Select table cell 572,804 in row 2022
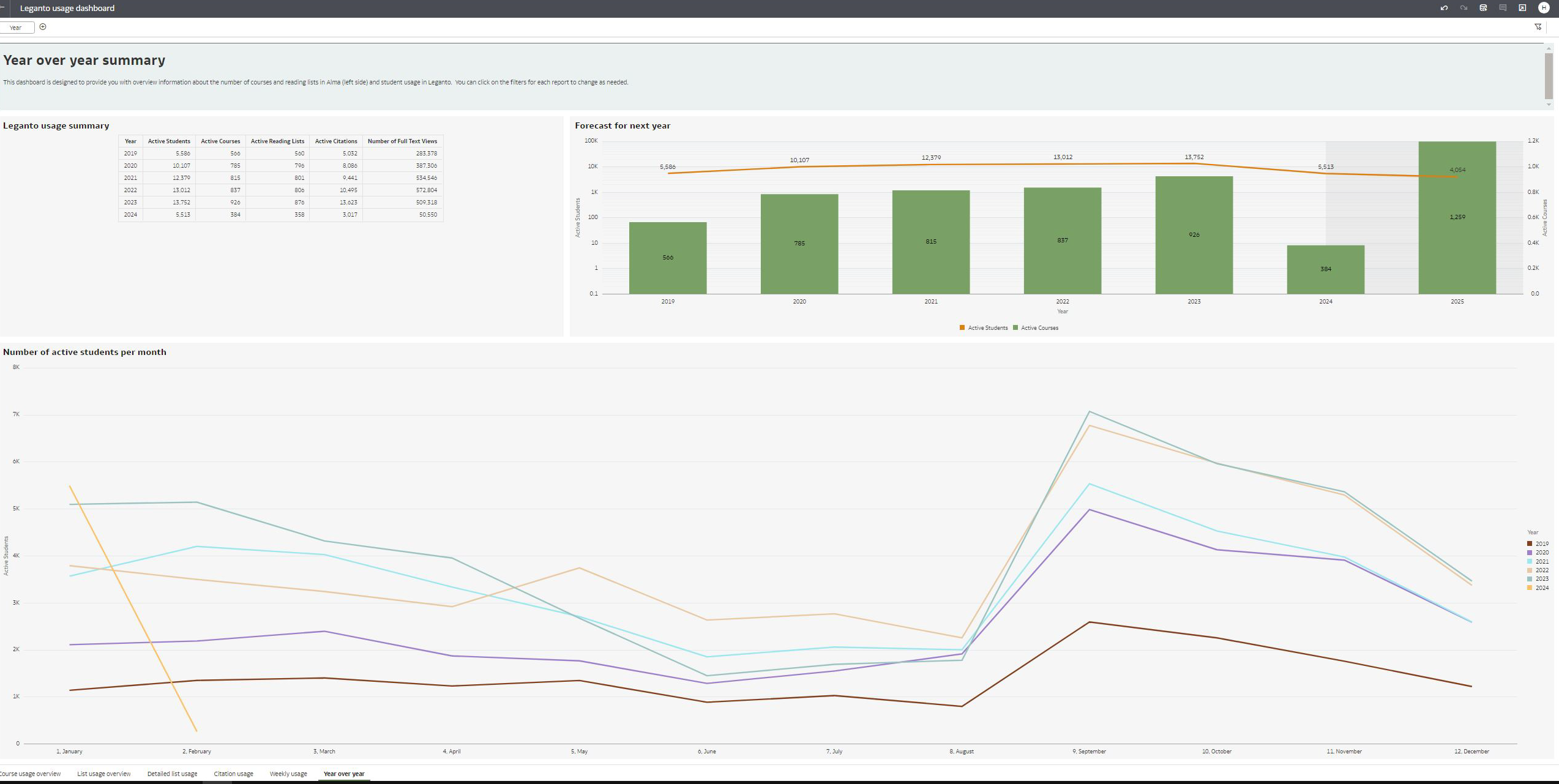1559x784 pixels. click(x=402, y=190)
